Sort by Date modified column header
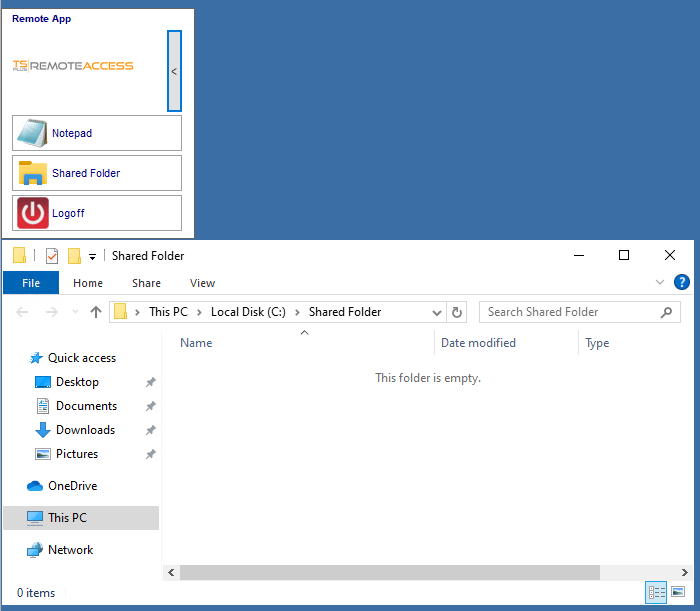This screenshot has width=700, height=611. (x=479, y=343)
